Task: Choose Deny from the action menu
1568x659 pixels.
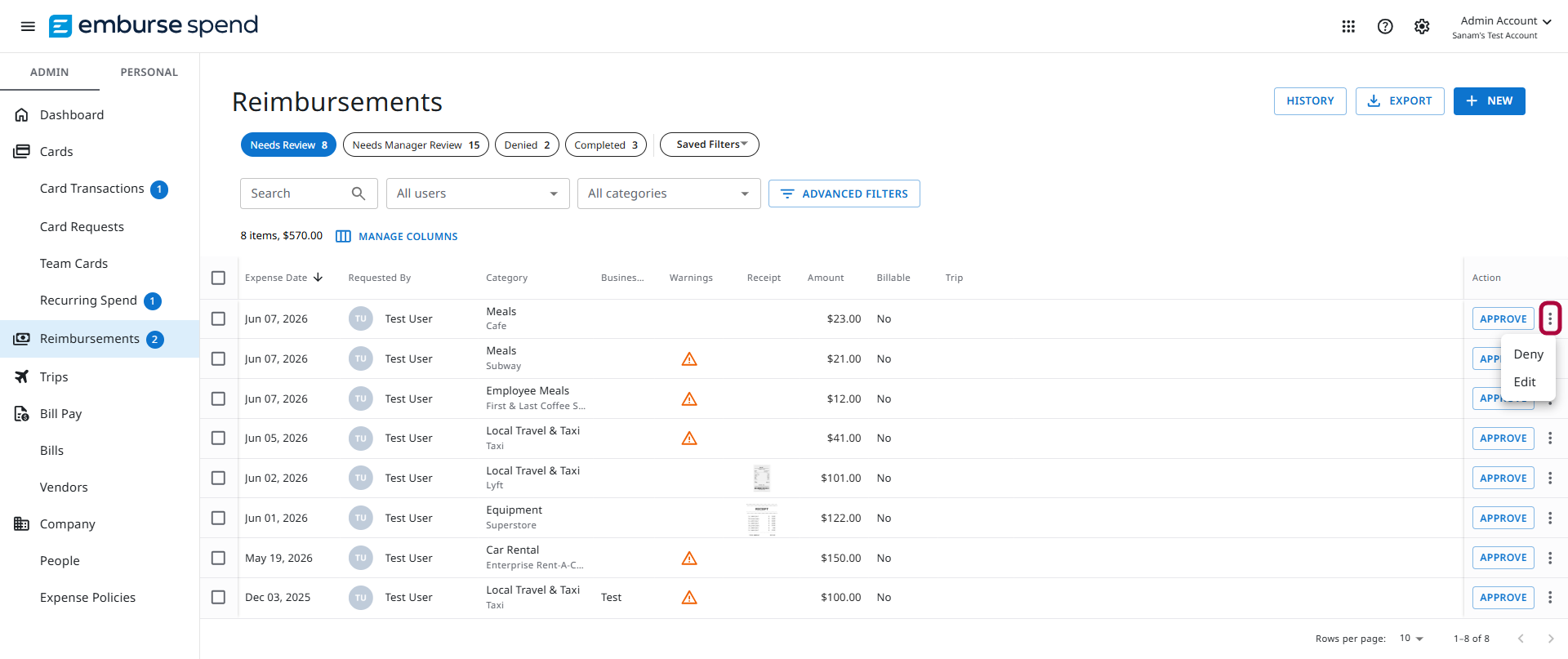Action: point(1528,354)
